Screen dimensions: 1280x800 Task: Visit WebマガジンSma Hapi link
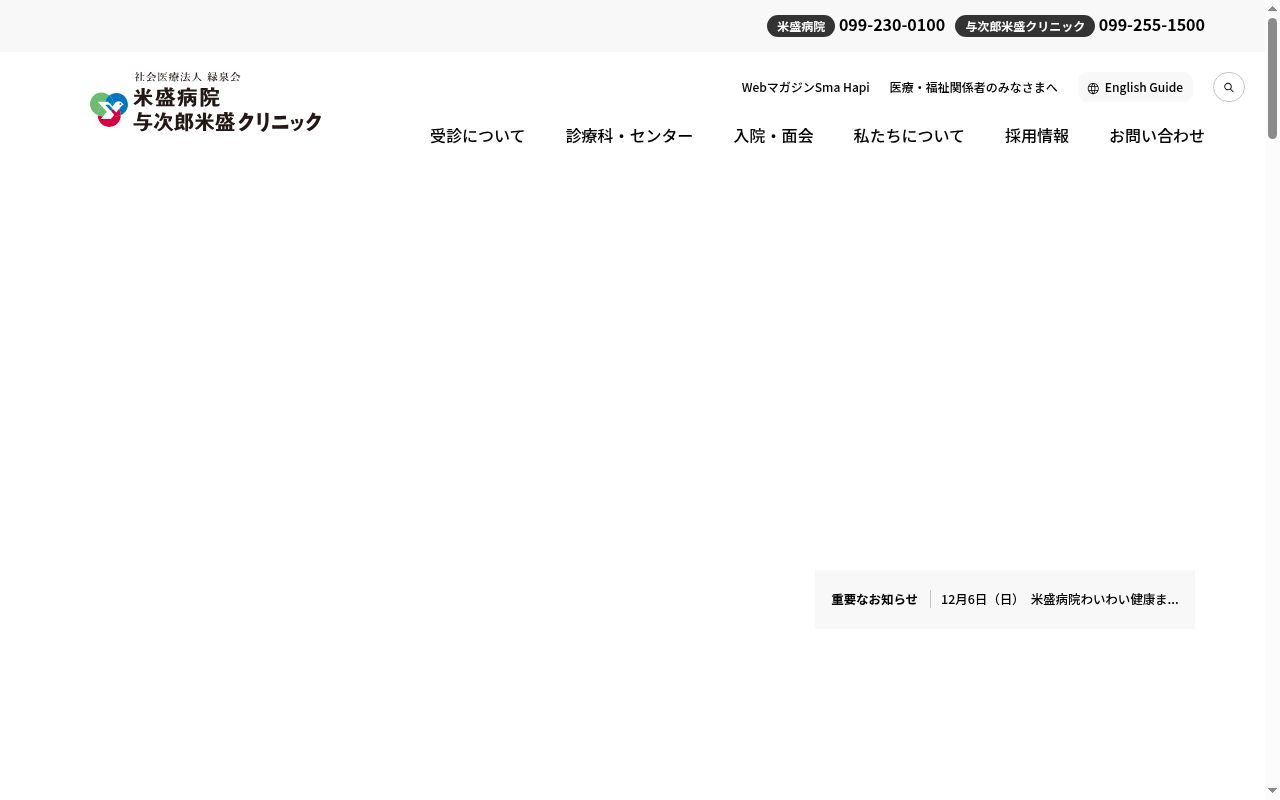tap(806, 88)
